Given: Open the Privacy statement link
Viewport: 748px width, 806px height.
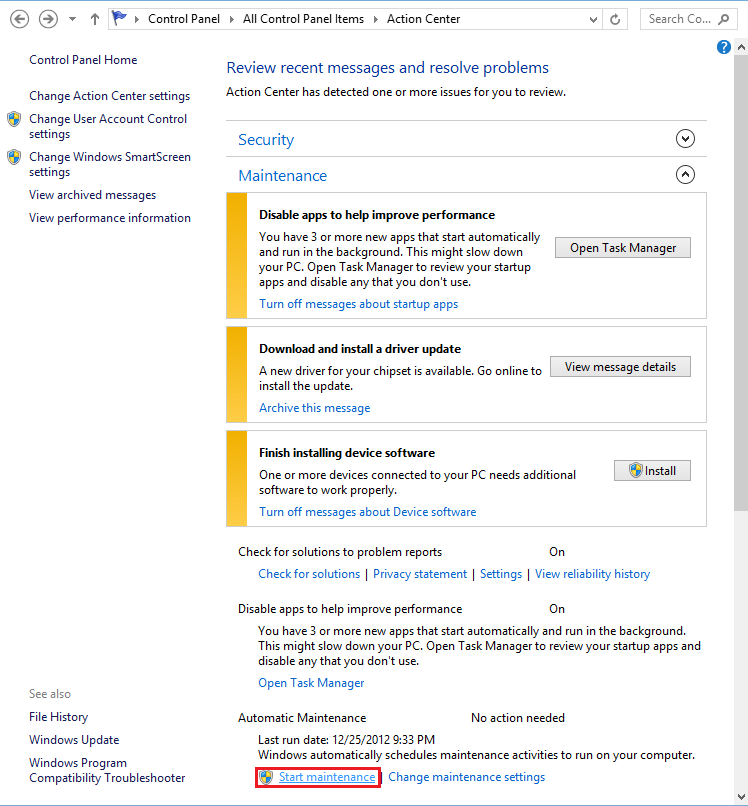Looking at the screenshot, I should (x=419, y=574).
